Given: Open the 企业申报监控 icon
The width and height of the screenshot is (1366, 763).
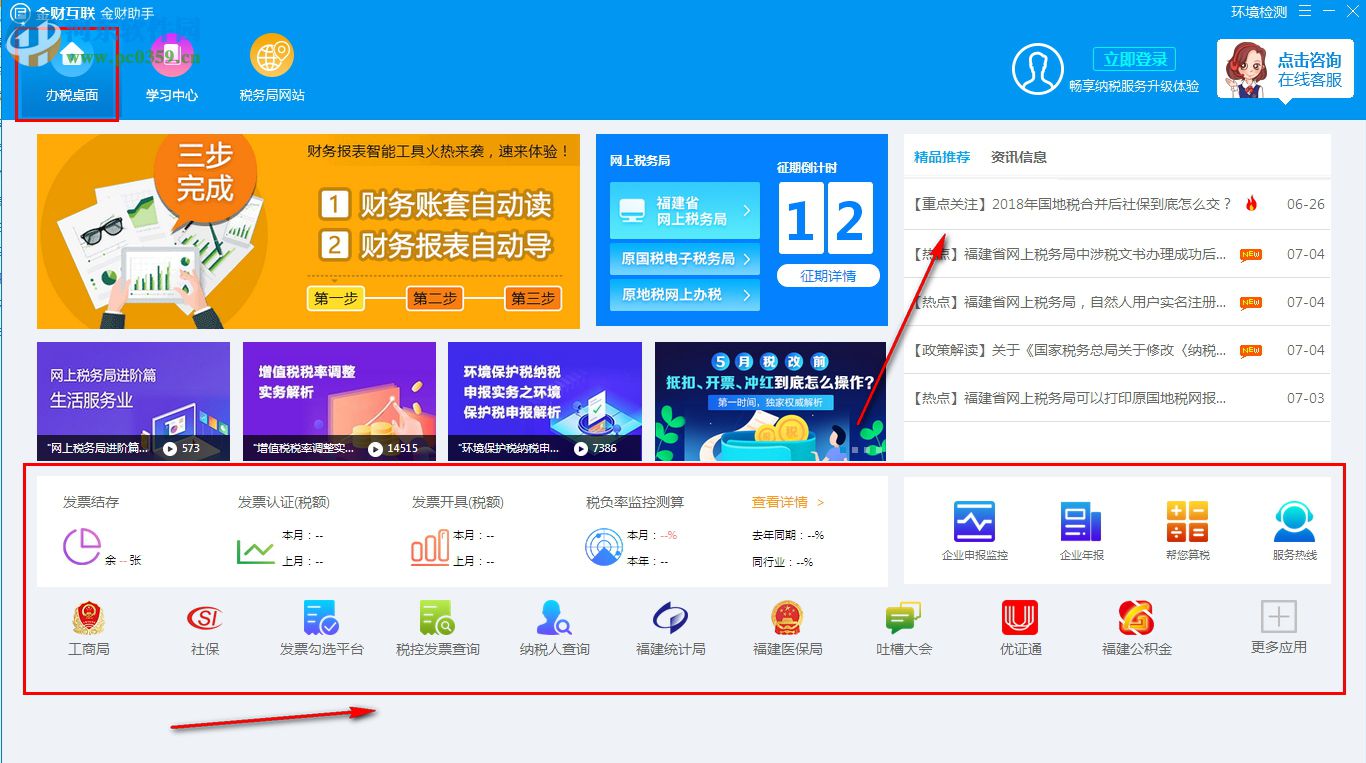Looking at the screenshot, I should pyautogui.click(x=975, y=522).
